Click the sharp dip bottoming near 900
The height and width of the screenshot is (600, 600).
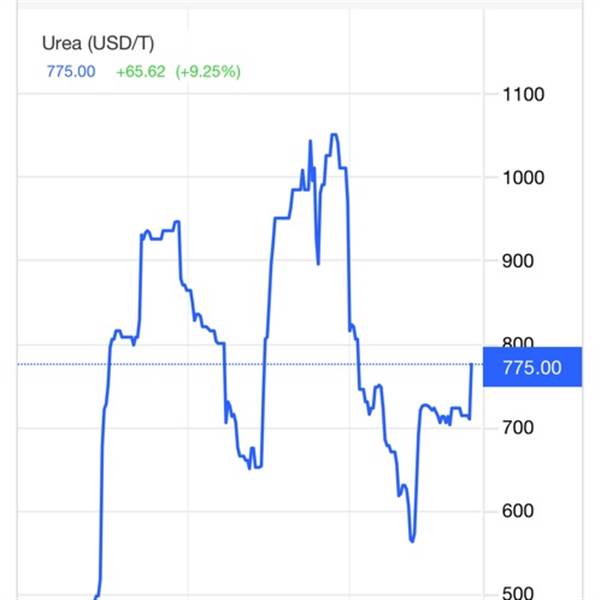pos(318,263)
